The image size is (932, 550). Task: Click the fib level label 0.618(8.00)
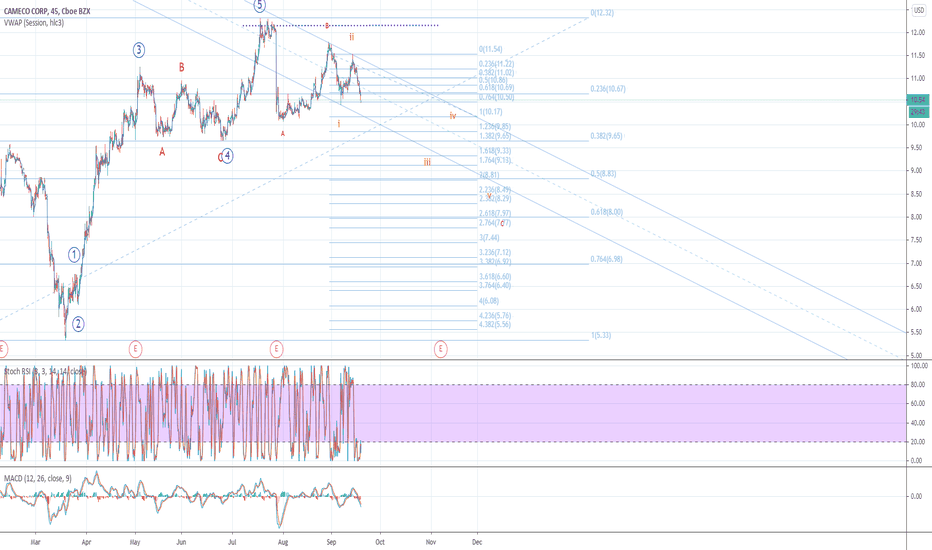(x=606, y=212)
